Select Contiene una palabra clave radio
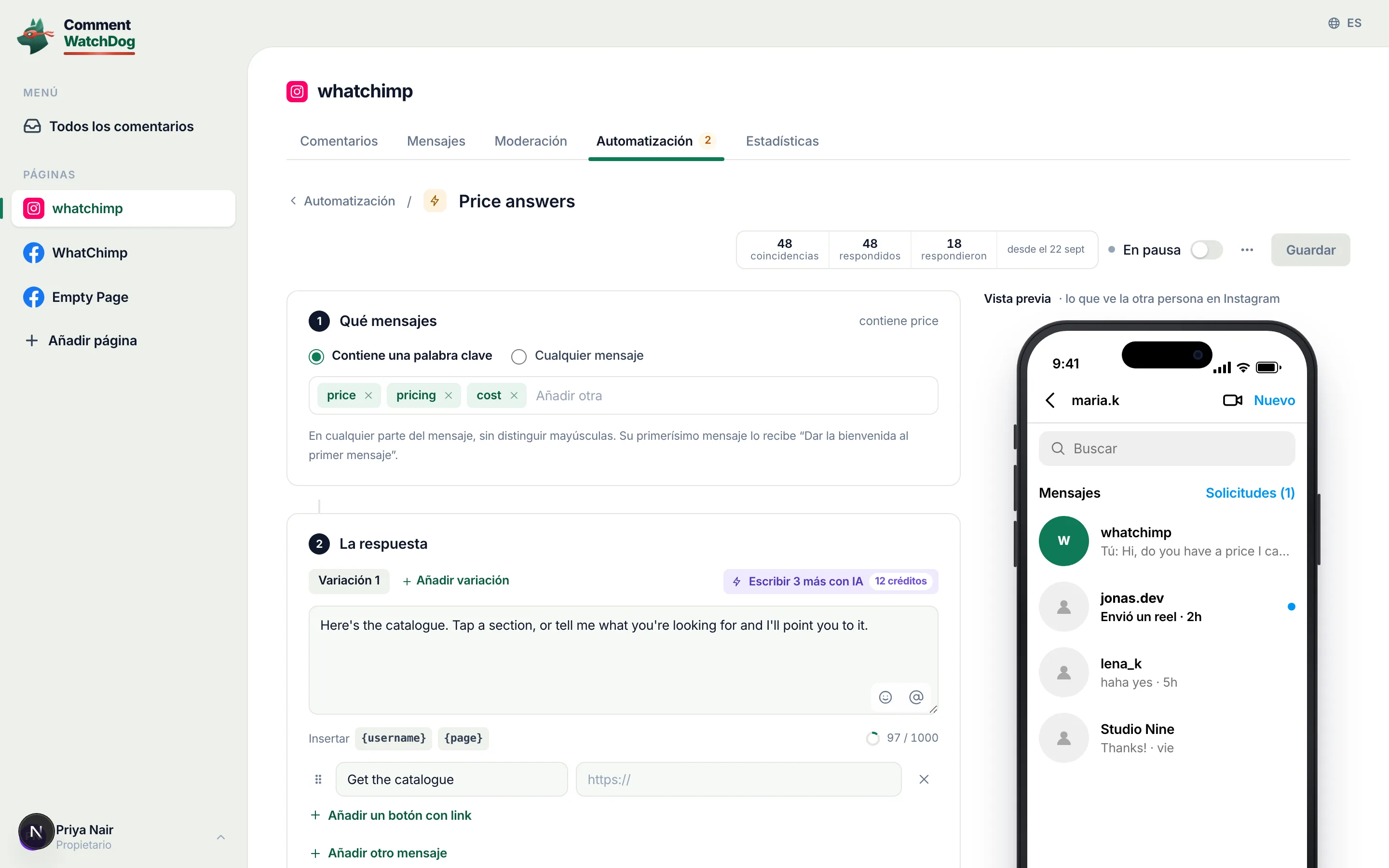 [x=316, y=356]
